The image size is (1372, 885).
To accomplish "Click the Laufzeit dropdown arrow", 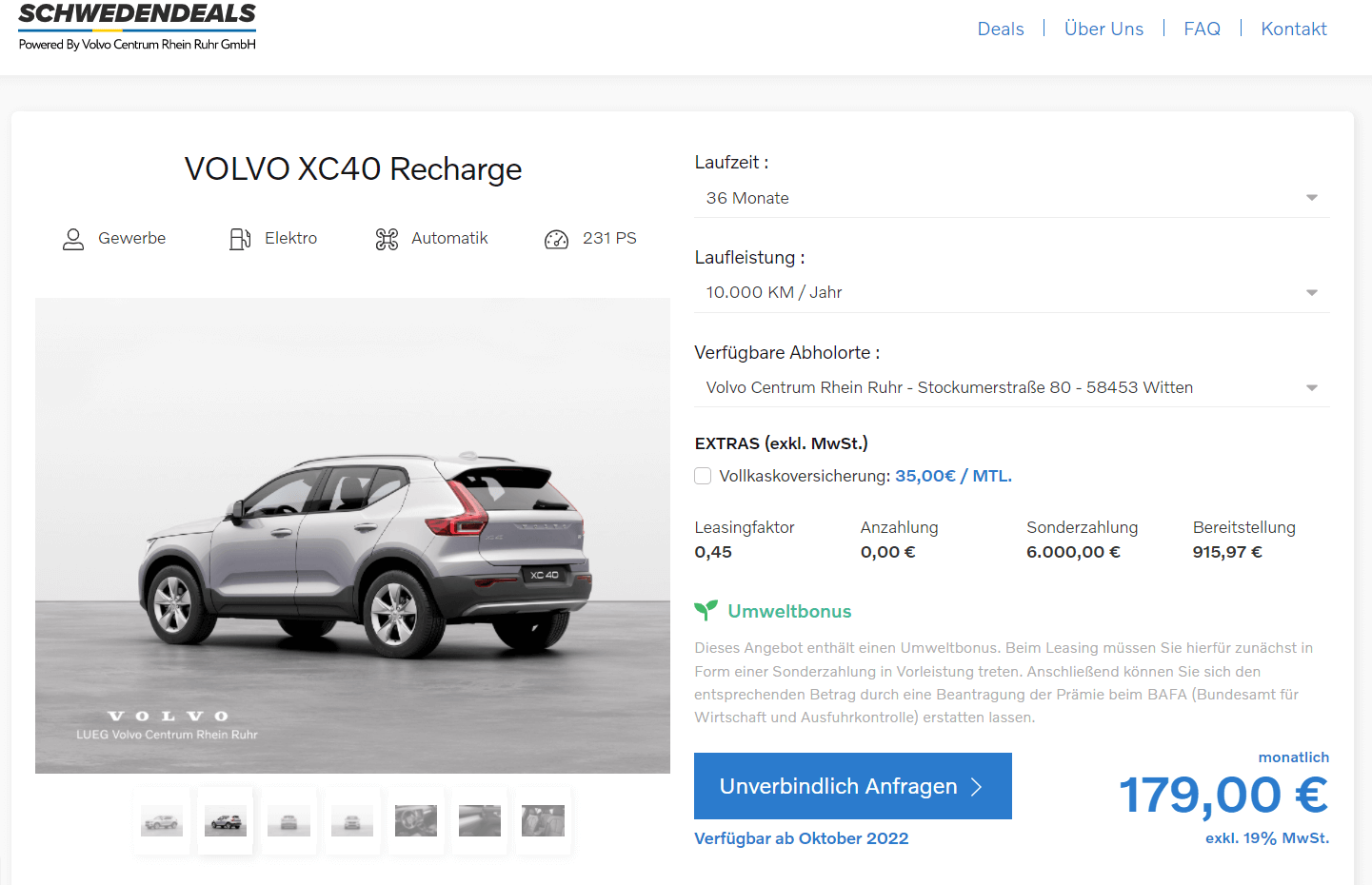I will 1312,198.
